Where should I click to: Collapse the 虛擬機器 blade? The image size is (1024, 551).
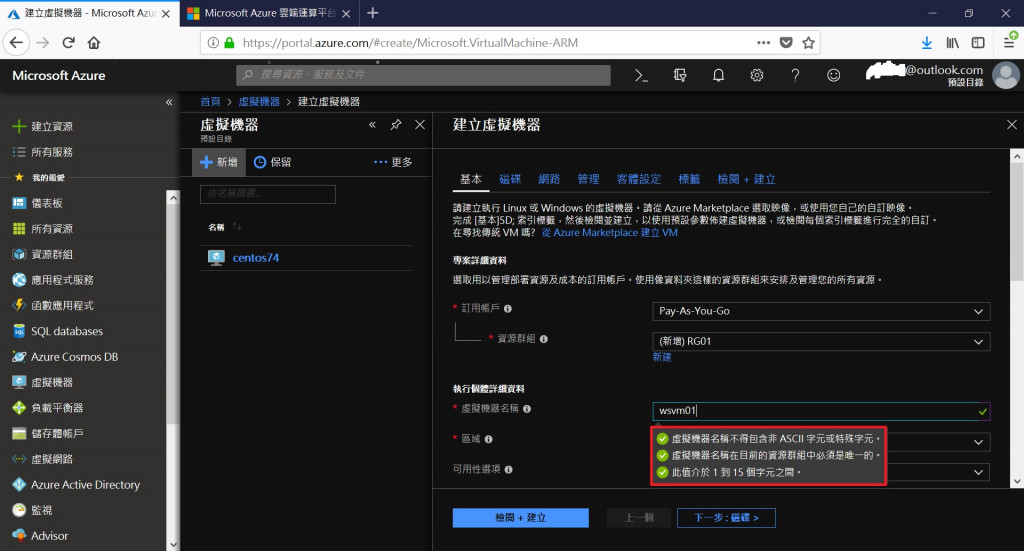click(372, 125)
